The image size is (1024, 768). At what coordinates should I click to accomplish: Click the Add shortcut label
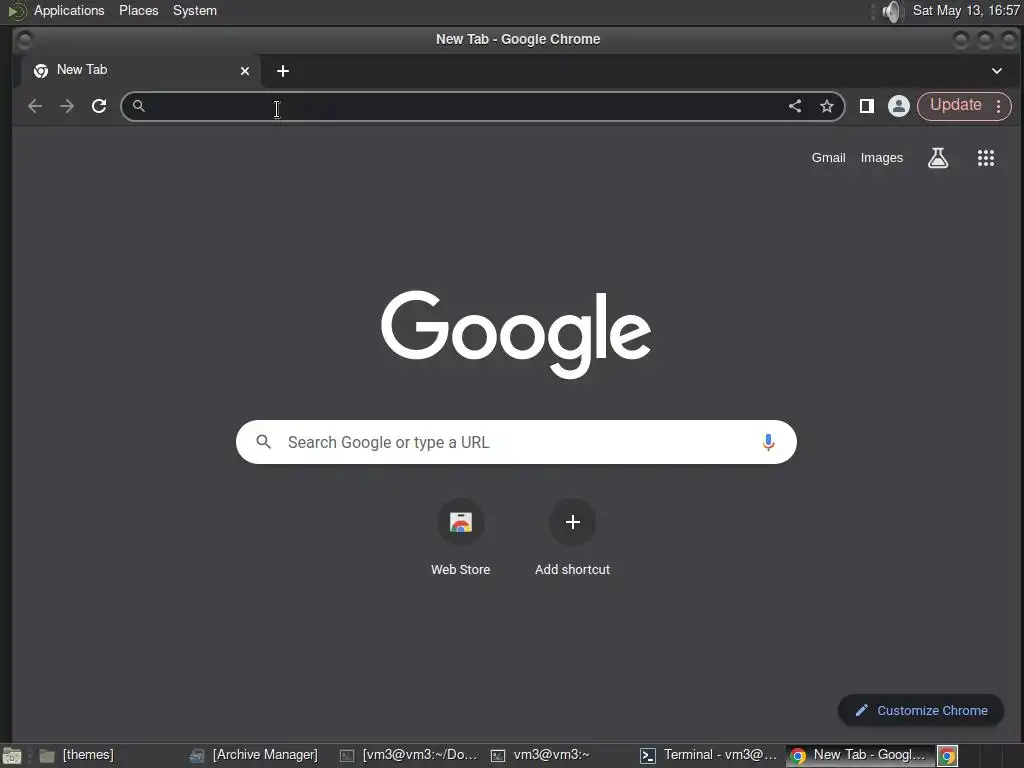pyautogui.click(x=573, y=569)
